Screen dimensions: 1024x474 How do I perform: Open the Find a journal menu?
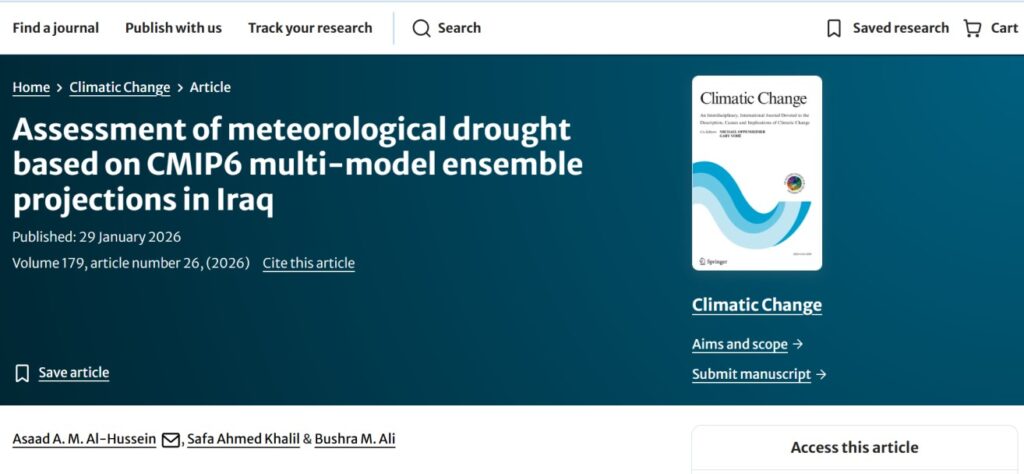pos(56,28)
